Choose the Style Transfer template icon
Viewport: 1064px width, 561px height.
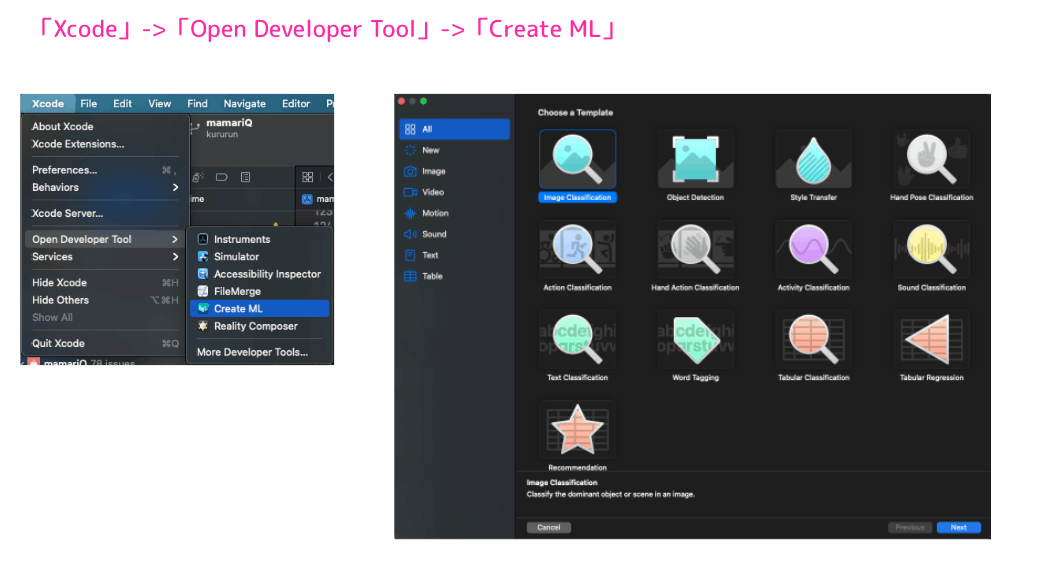[x=813, y=159]
